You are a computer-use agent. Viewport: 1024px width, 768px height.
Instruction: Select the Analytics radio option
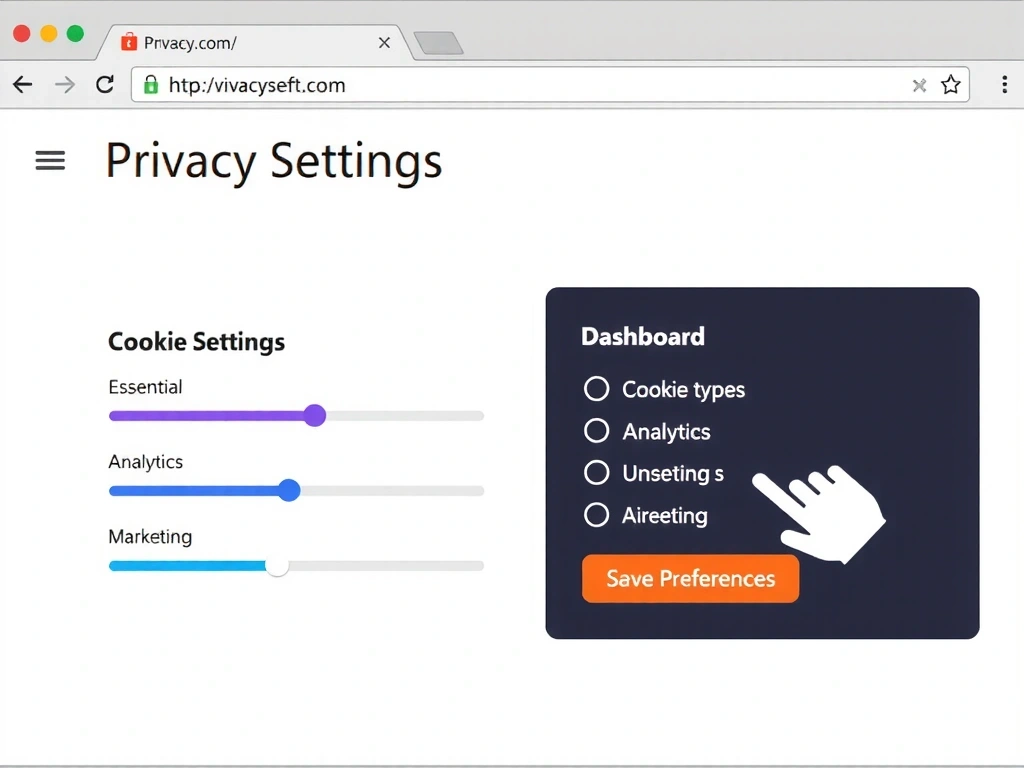point(596,431)
